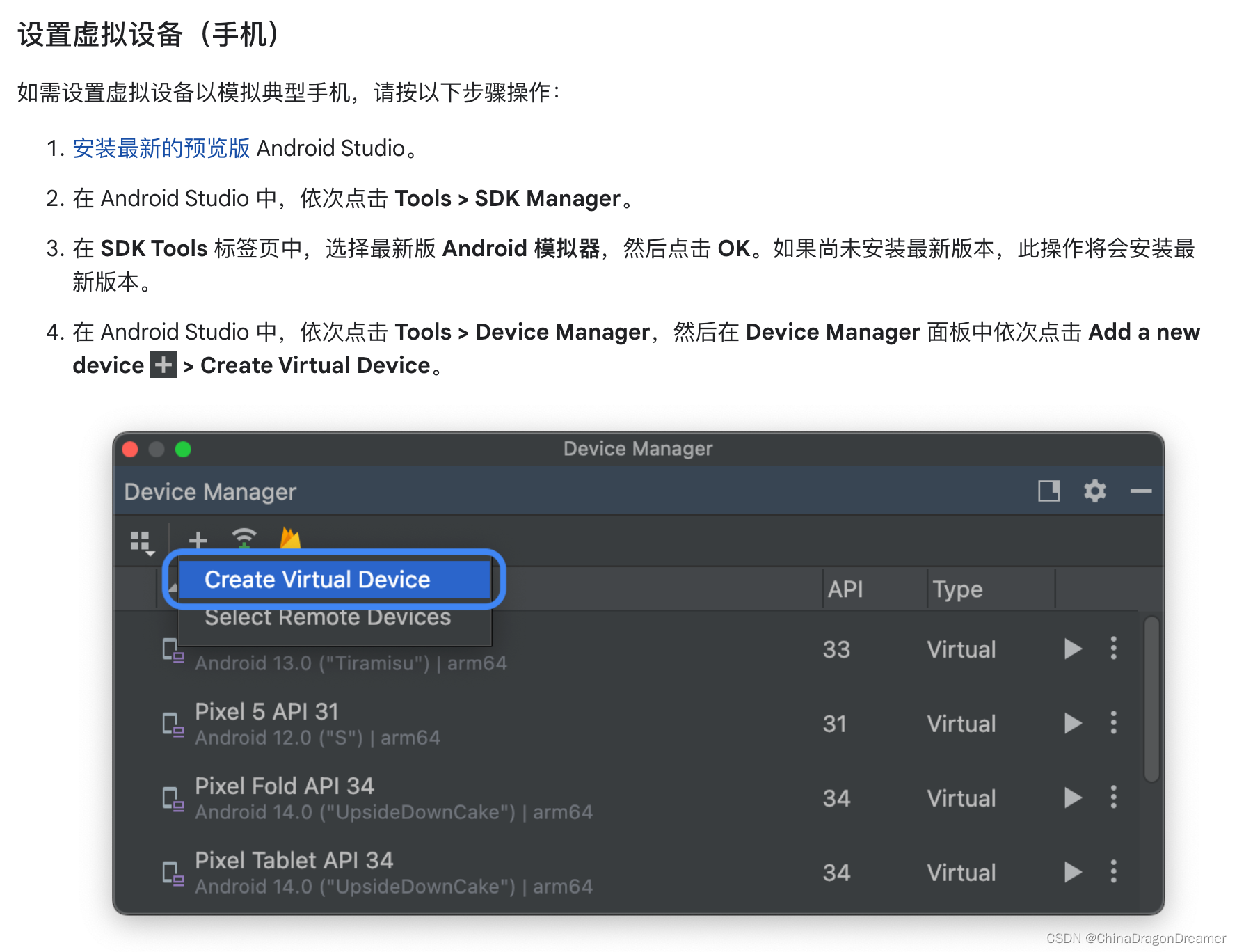Click Virtual type cell for Pixel Fold
This screenshot has height=952, width=1237.
[x=961, y=798]
